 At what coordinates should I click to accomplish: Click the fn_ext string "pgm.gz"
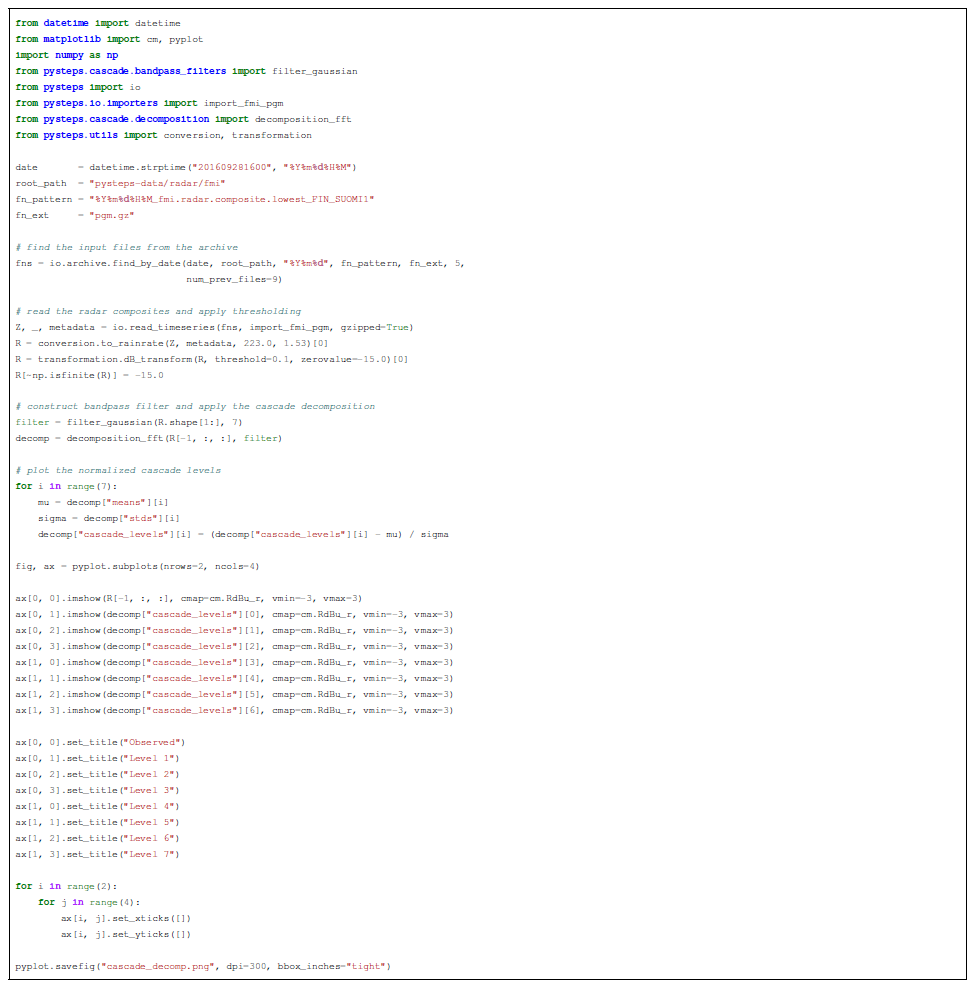click(x=112, y=215)
